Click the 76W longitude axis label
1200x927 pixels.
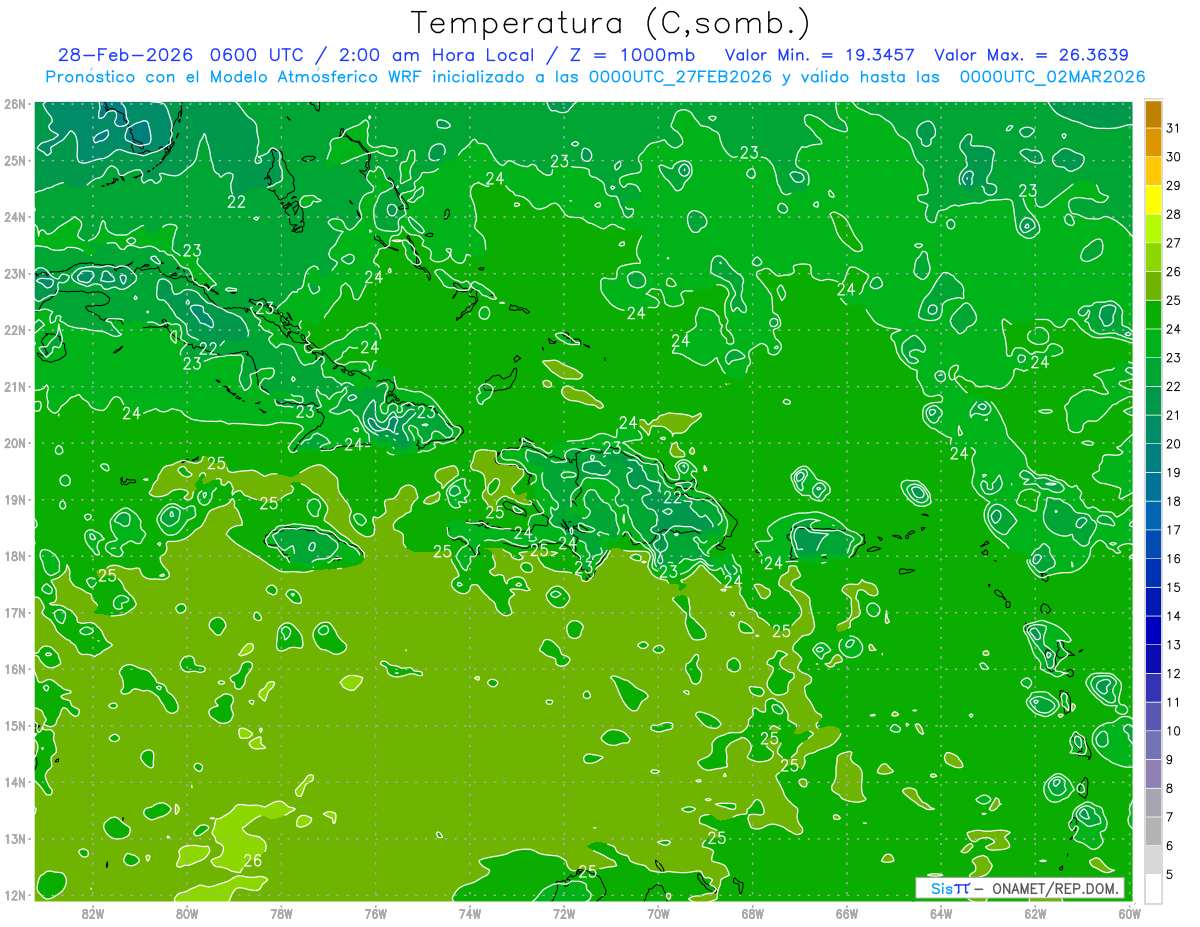(x=375, y=913)
